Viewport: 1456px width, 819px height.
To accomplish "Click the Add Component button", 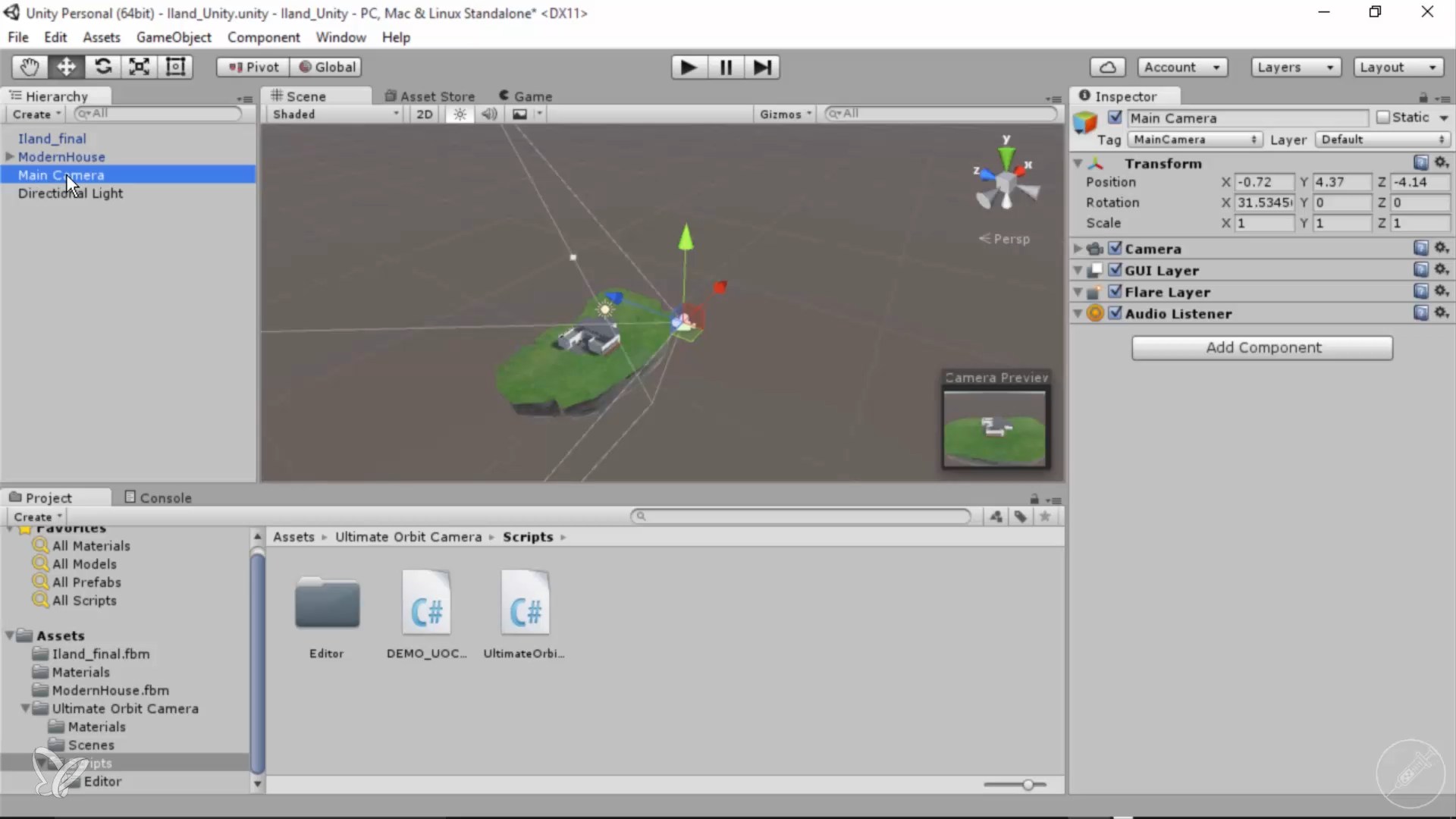I will coord(1262,347).
